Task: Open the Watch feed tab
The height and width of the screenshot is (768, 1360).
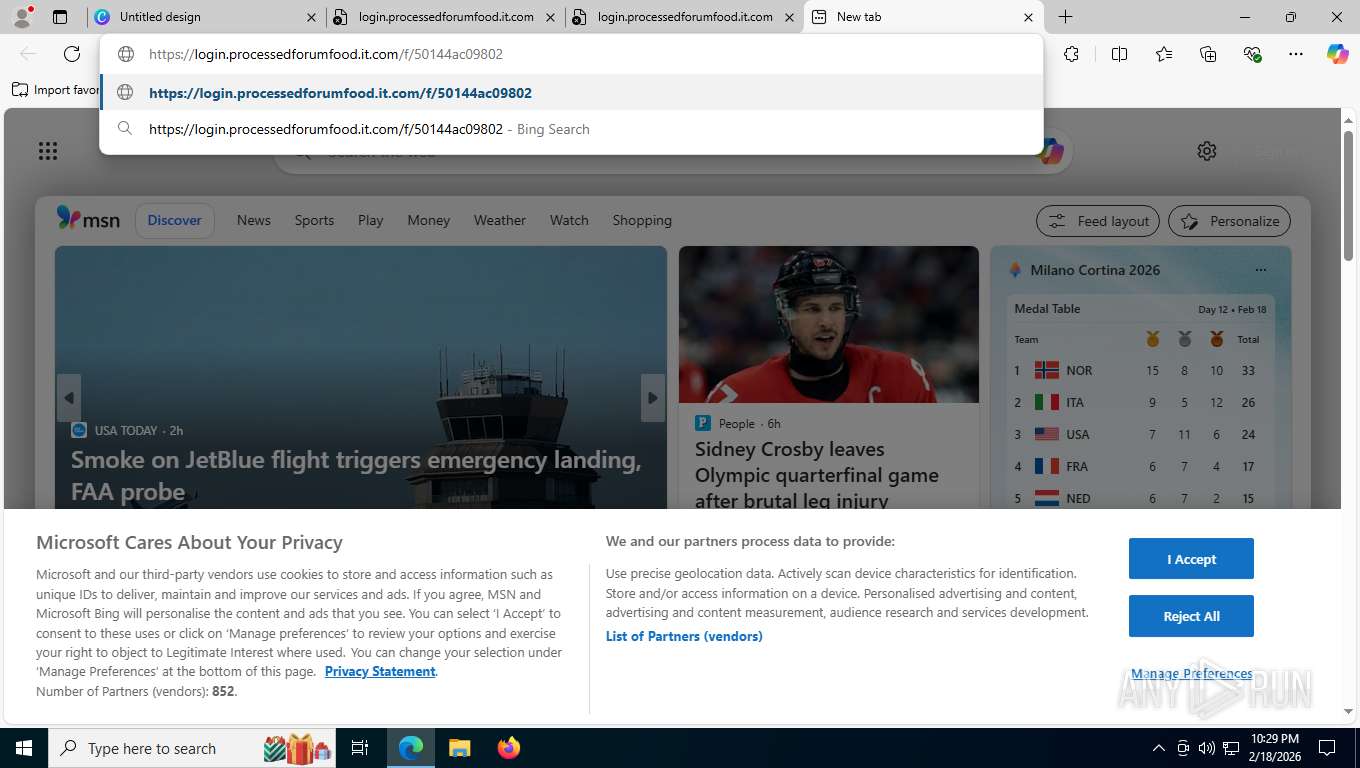Action: point(569,220)
